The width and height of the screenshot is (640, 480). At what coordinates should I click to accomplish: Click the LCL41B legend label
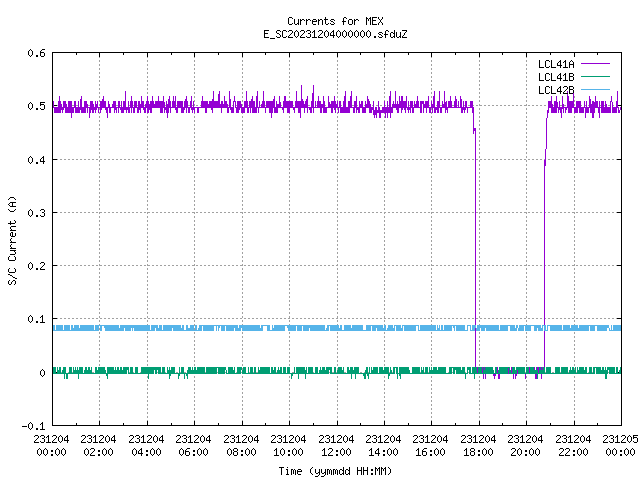(x=556, y=77)
